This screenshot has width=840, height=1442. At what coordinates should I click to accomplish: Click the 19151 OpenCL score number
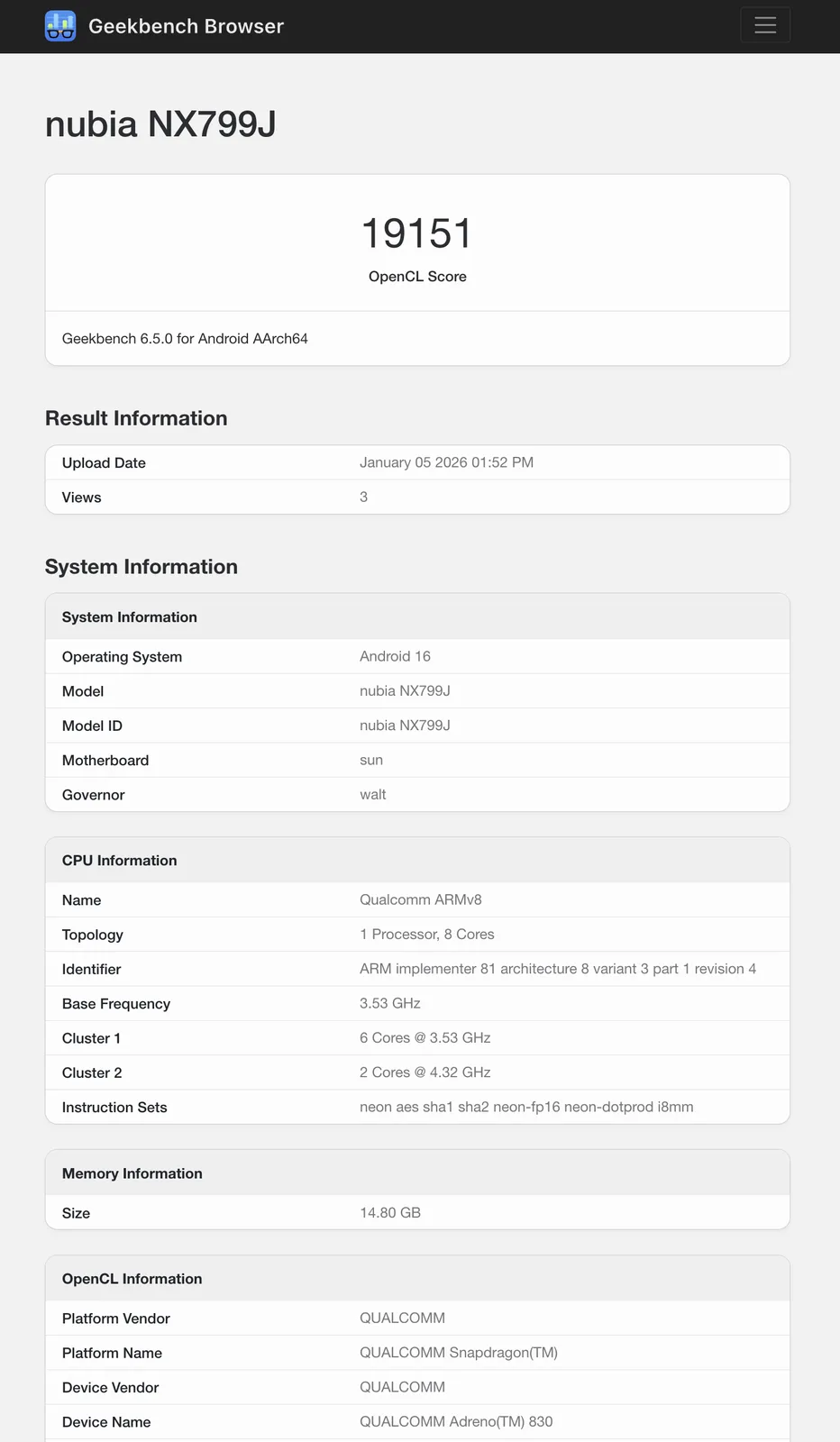click(x=417, y=233)
